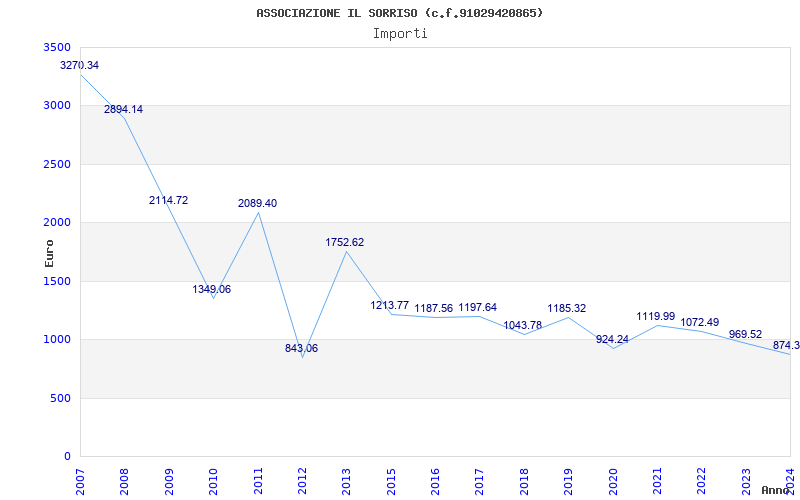
Task: Click the 2894.14 data label
Action: 123,109
